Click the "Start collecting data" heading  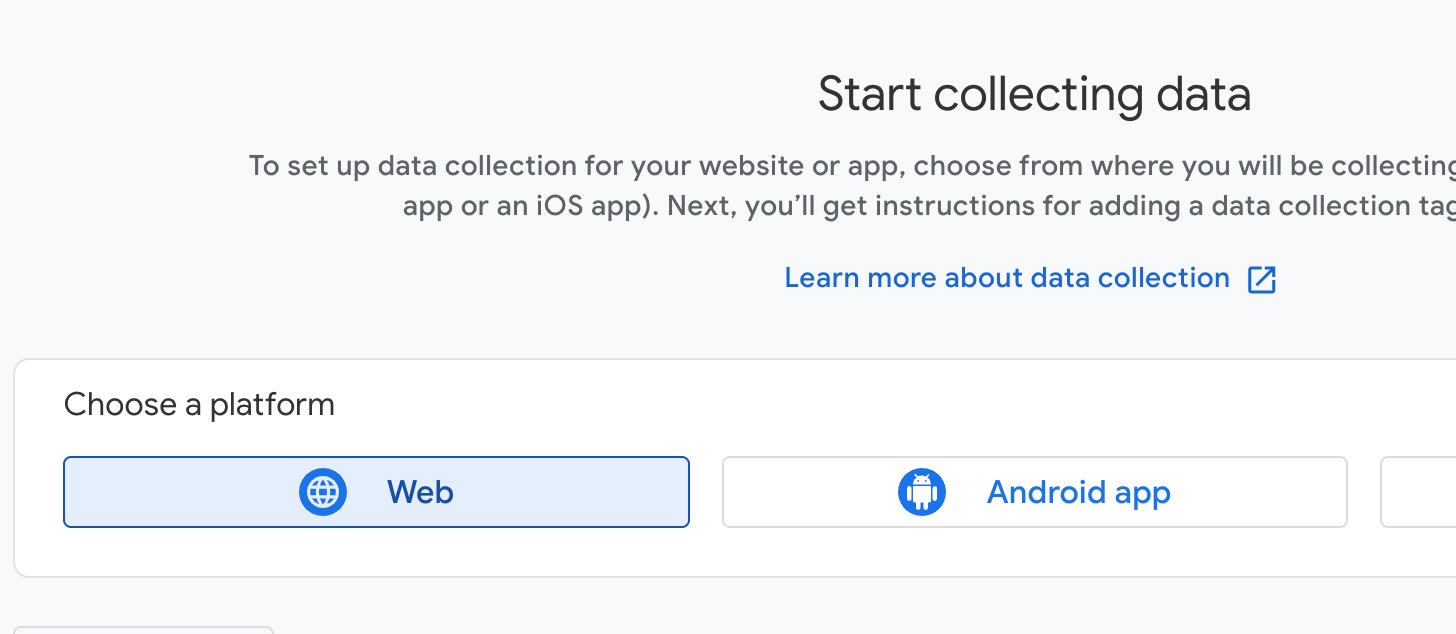pos(1034,95)
